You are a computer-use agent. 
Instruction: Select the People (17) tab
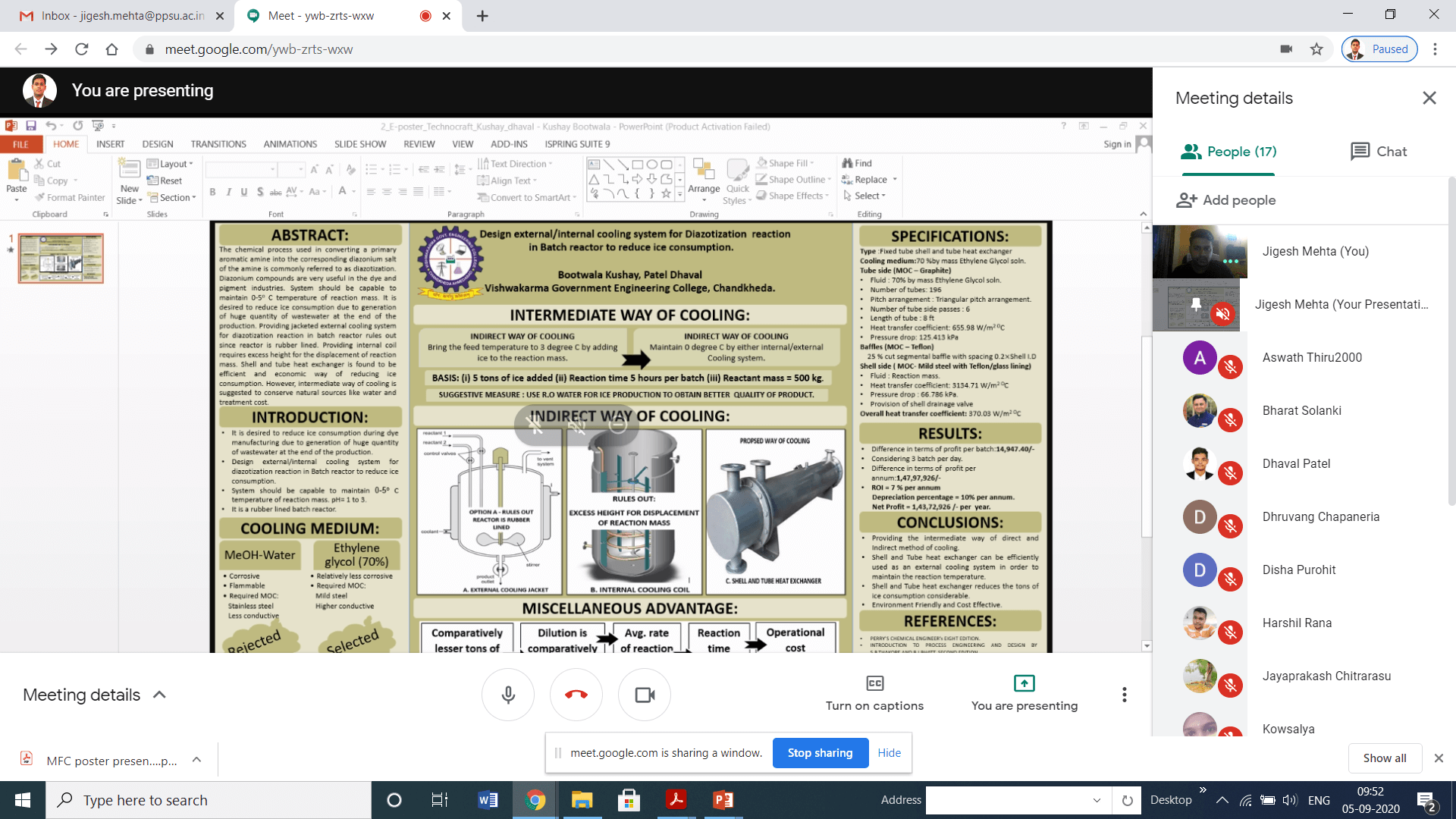click(1228, 152)
